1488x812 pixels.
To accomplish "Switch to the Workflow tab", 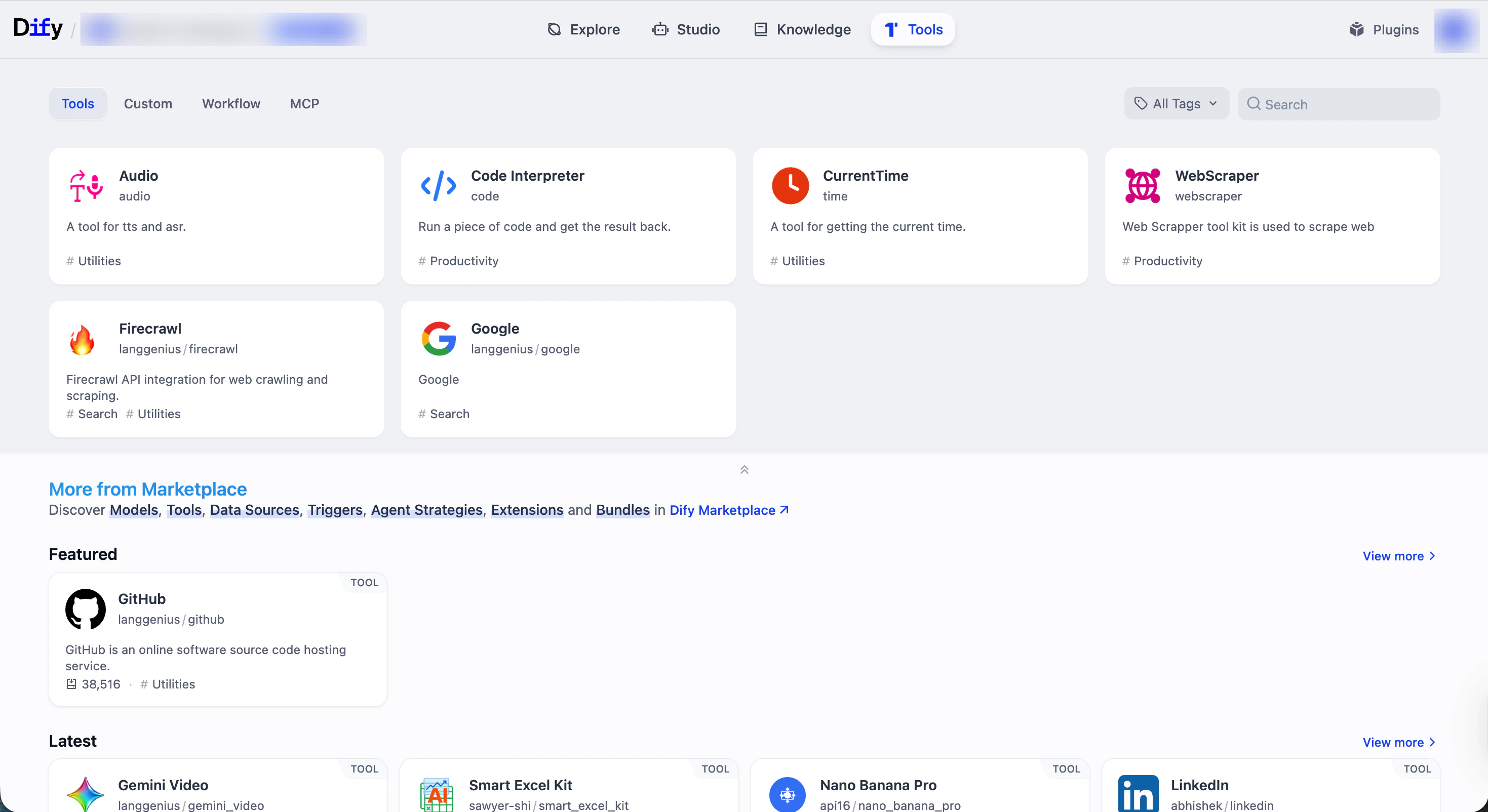I will [230, 104].
